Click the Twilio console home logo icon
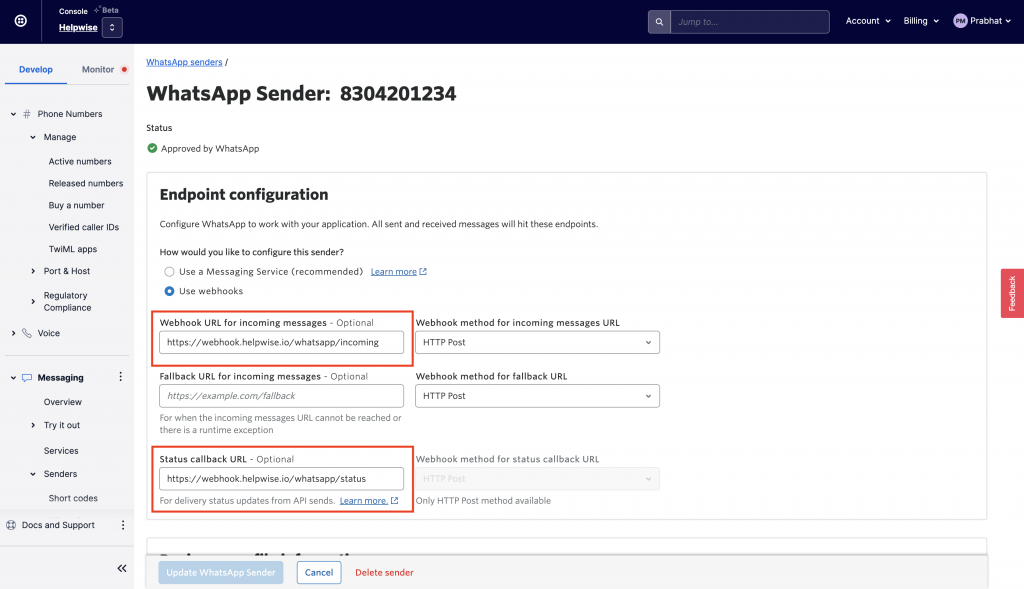The width and height of the screenshot is (1024, 589). (21, 21)
